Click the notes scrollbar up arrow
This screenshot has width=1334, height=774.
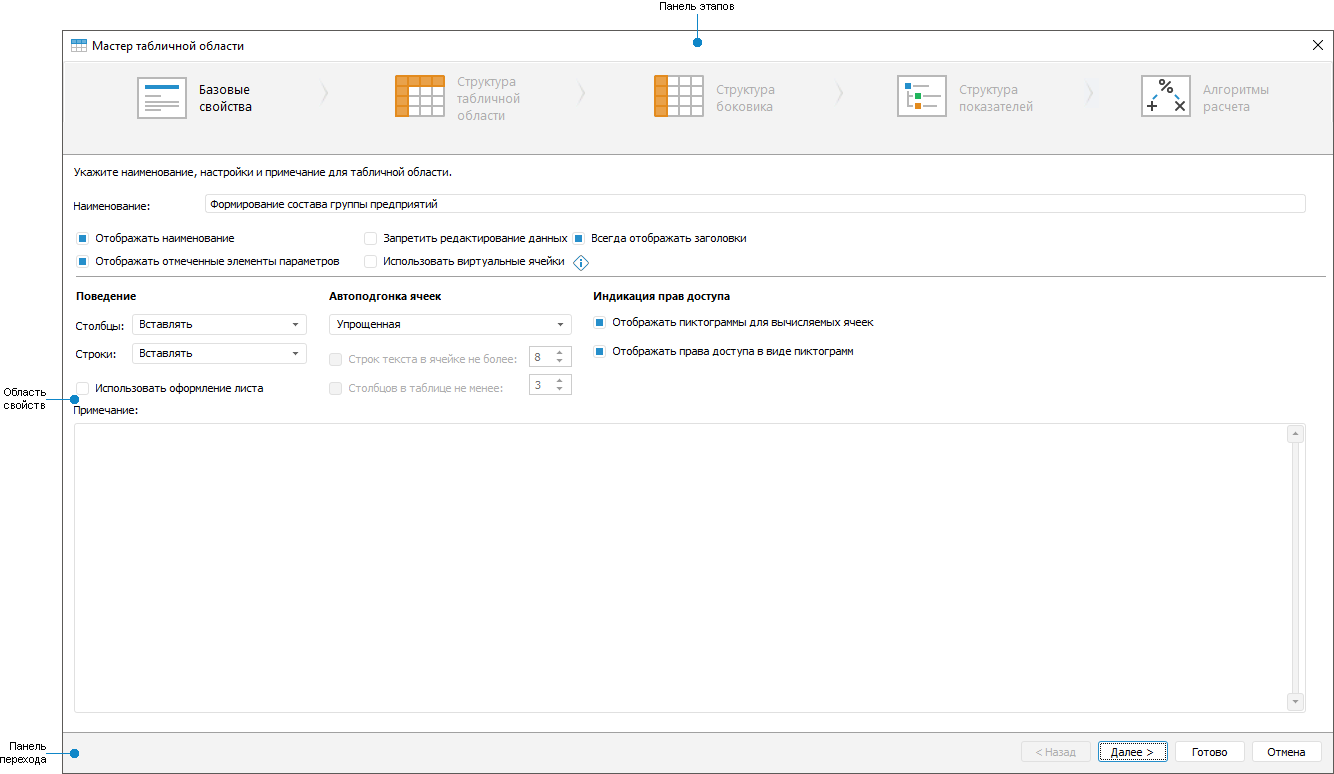point(1296,434)
